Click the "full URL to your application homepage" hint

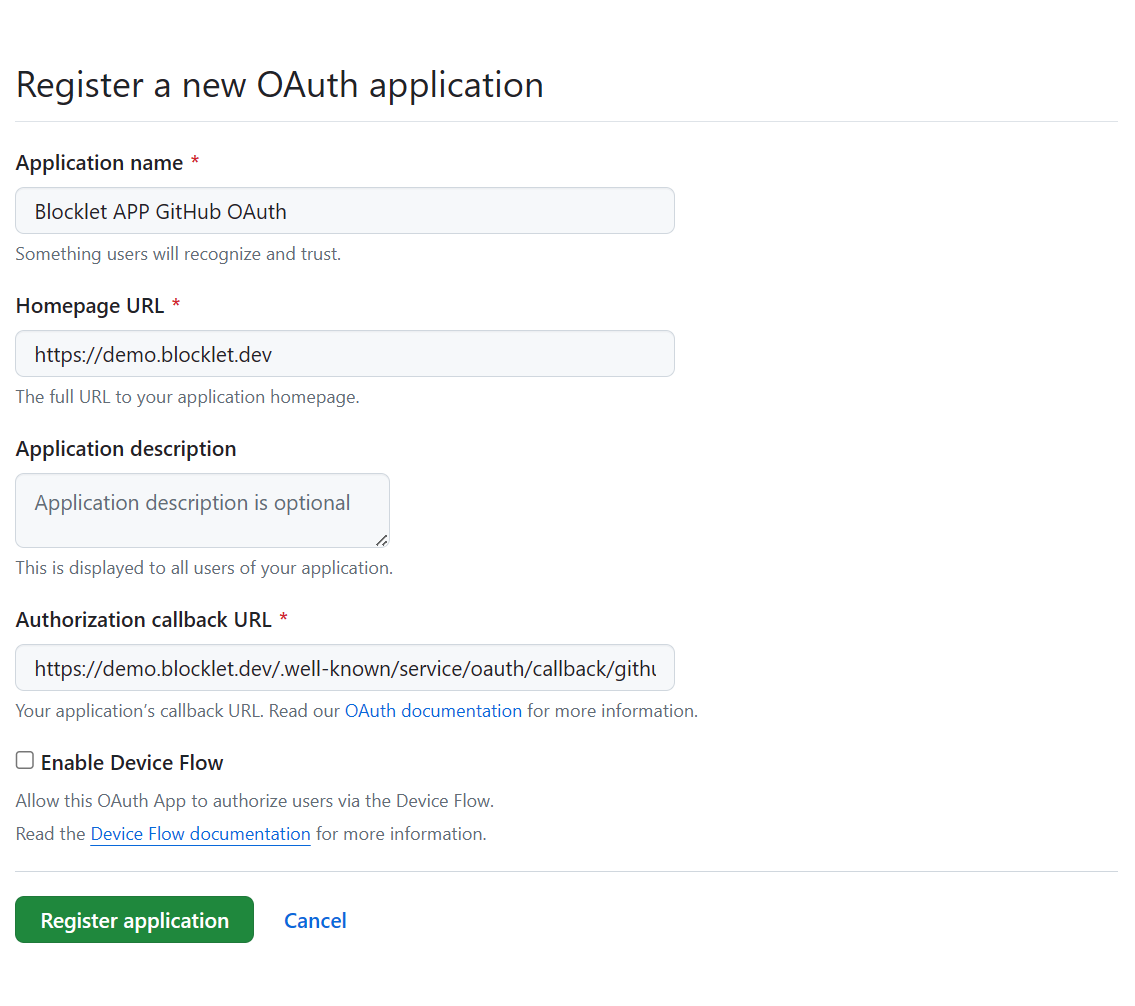pos(187,397)
